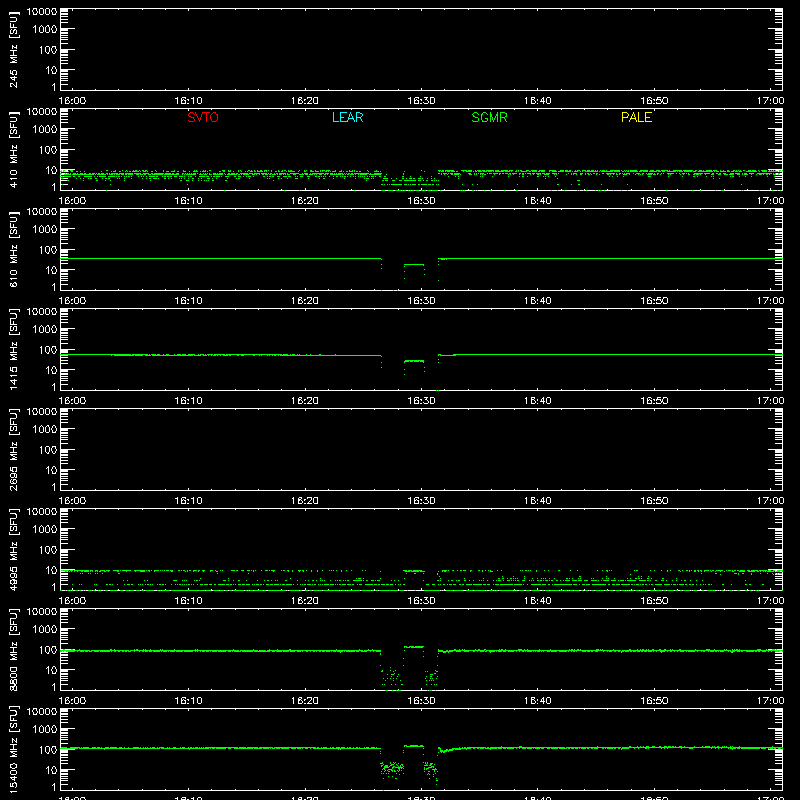This screenshot has width=800, height=800.
Task: Click the 10 tick label on 1415 MHz axis
Action: [51, 370]
